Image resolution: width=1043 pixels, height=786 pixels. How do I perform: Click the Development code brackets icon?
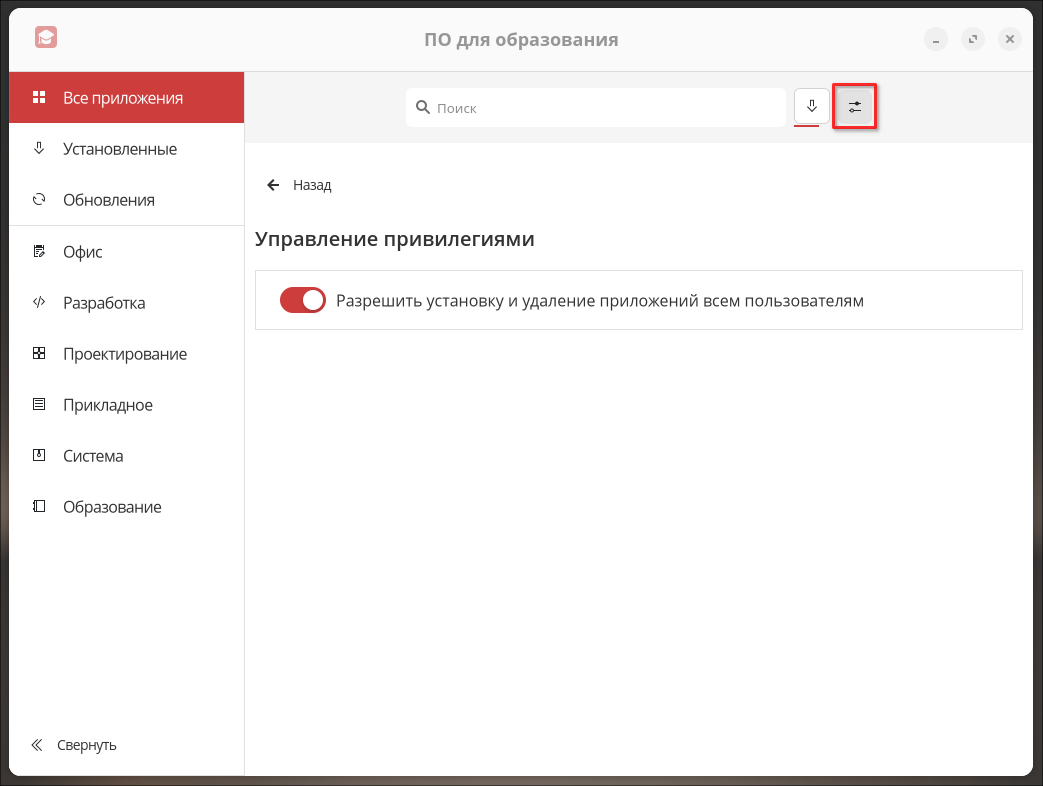coord(39,303)
